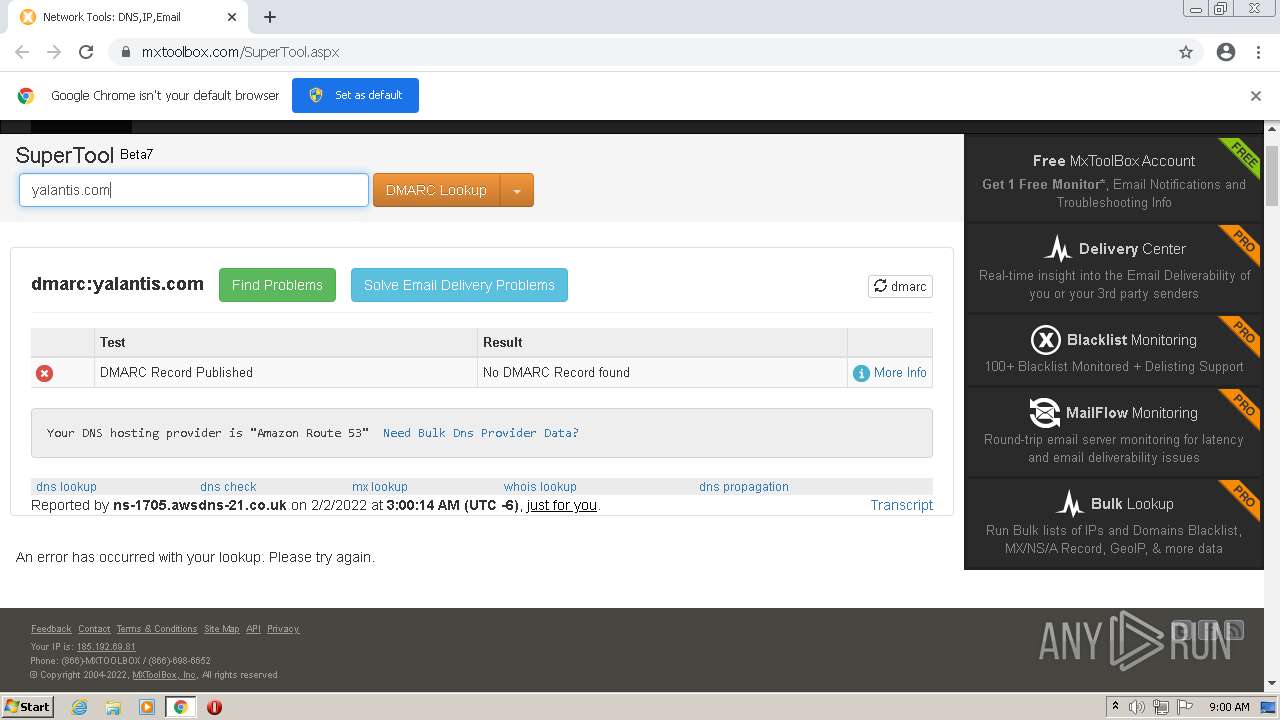Switch to Chrome taskbar icon
The image size is (1280, 720).
coord(181,707)
